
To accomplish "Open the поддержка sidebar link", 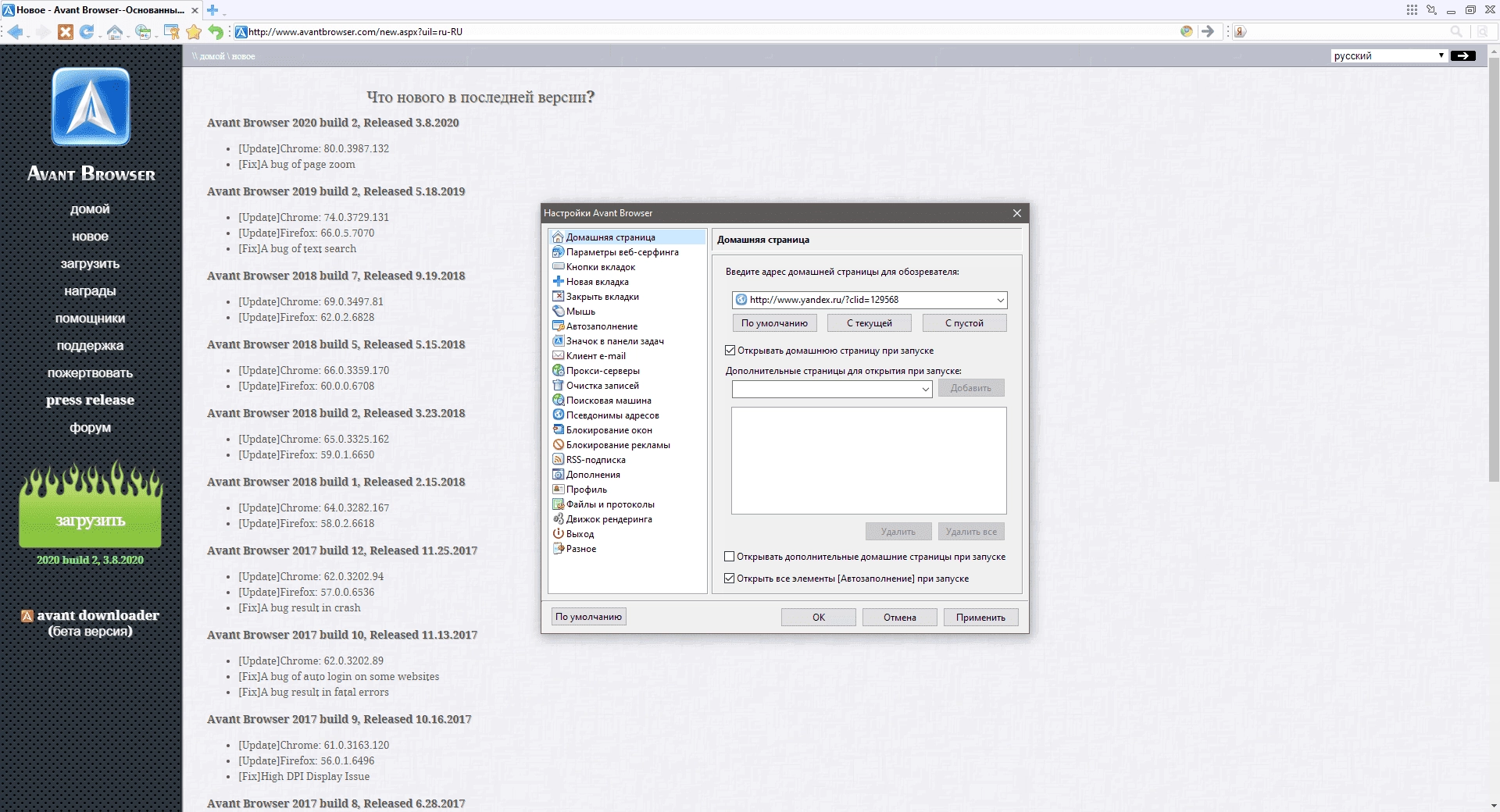I will coord(90,346).
